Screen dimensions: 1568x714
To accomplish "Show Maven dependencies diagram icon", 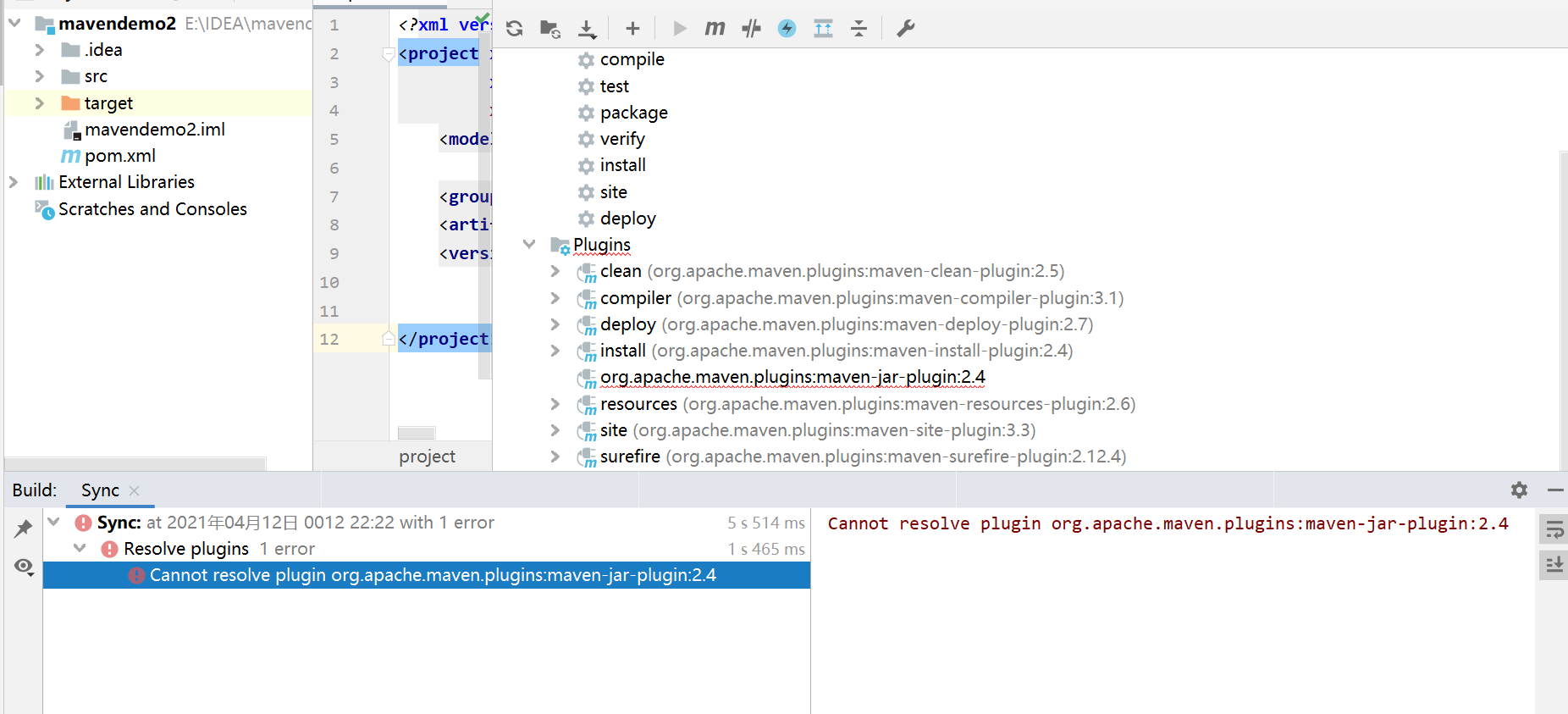I will point(823,29).
